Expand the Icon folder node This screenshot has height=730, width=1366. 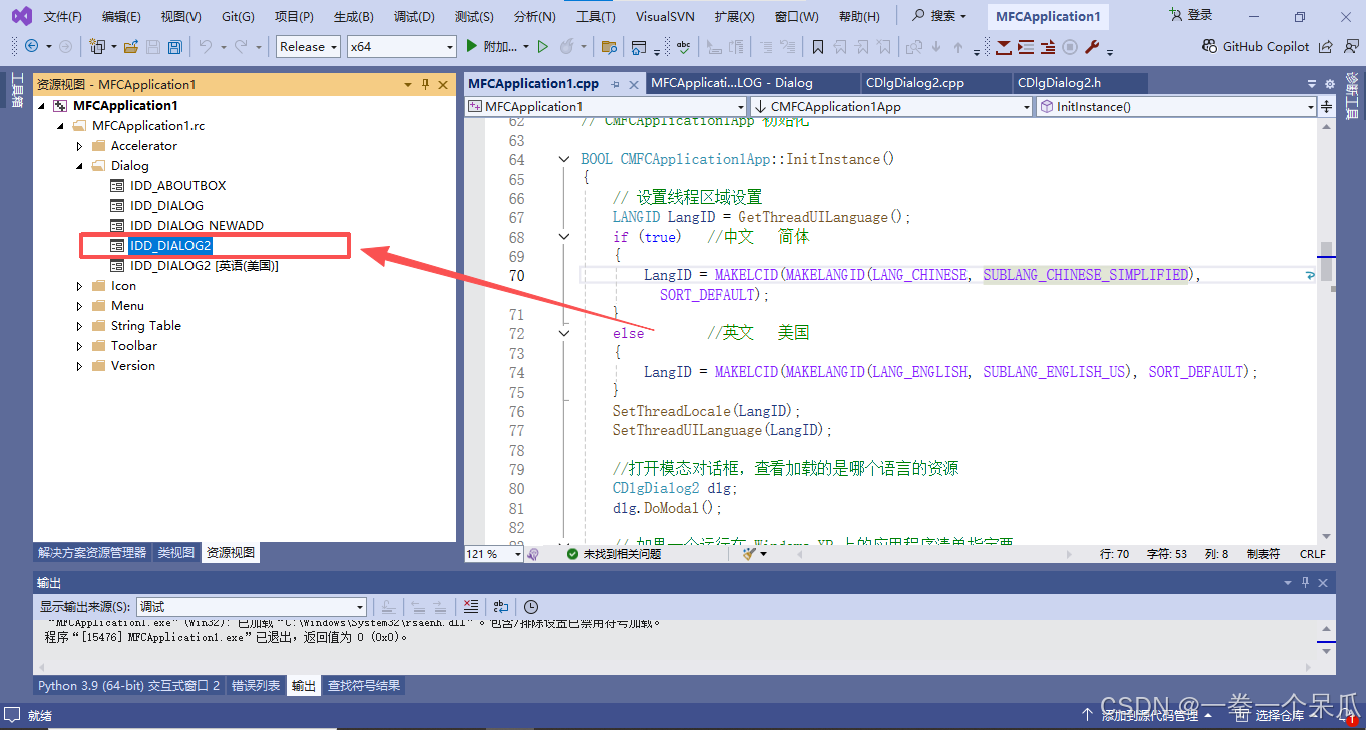tap(80, 286)
